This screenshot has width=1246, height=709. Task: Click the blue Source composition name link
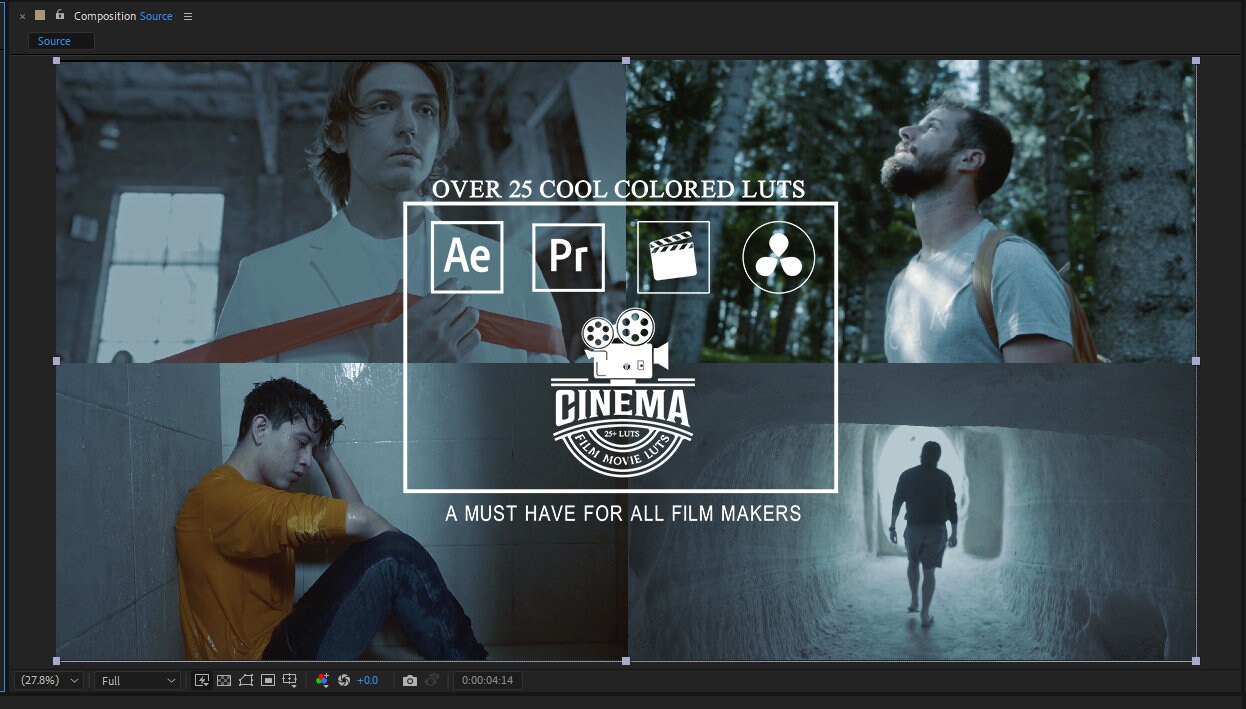(156, 16)
